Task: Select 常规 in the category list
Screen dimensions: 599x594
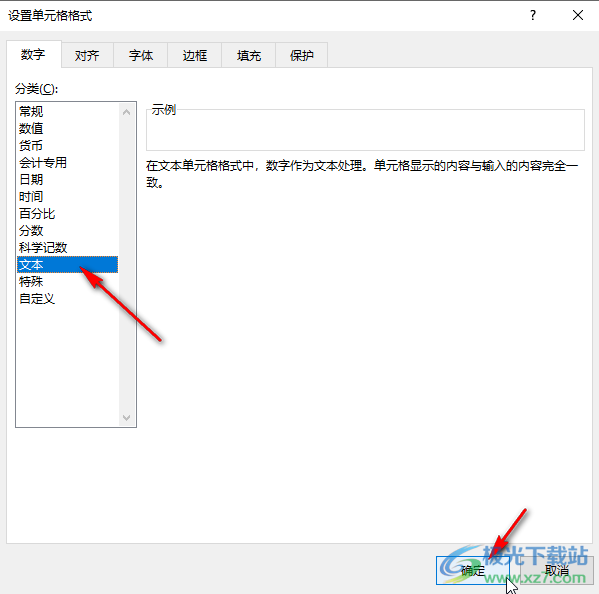Action: coord(68,111)
